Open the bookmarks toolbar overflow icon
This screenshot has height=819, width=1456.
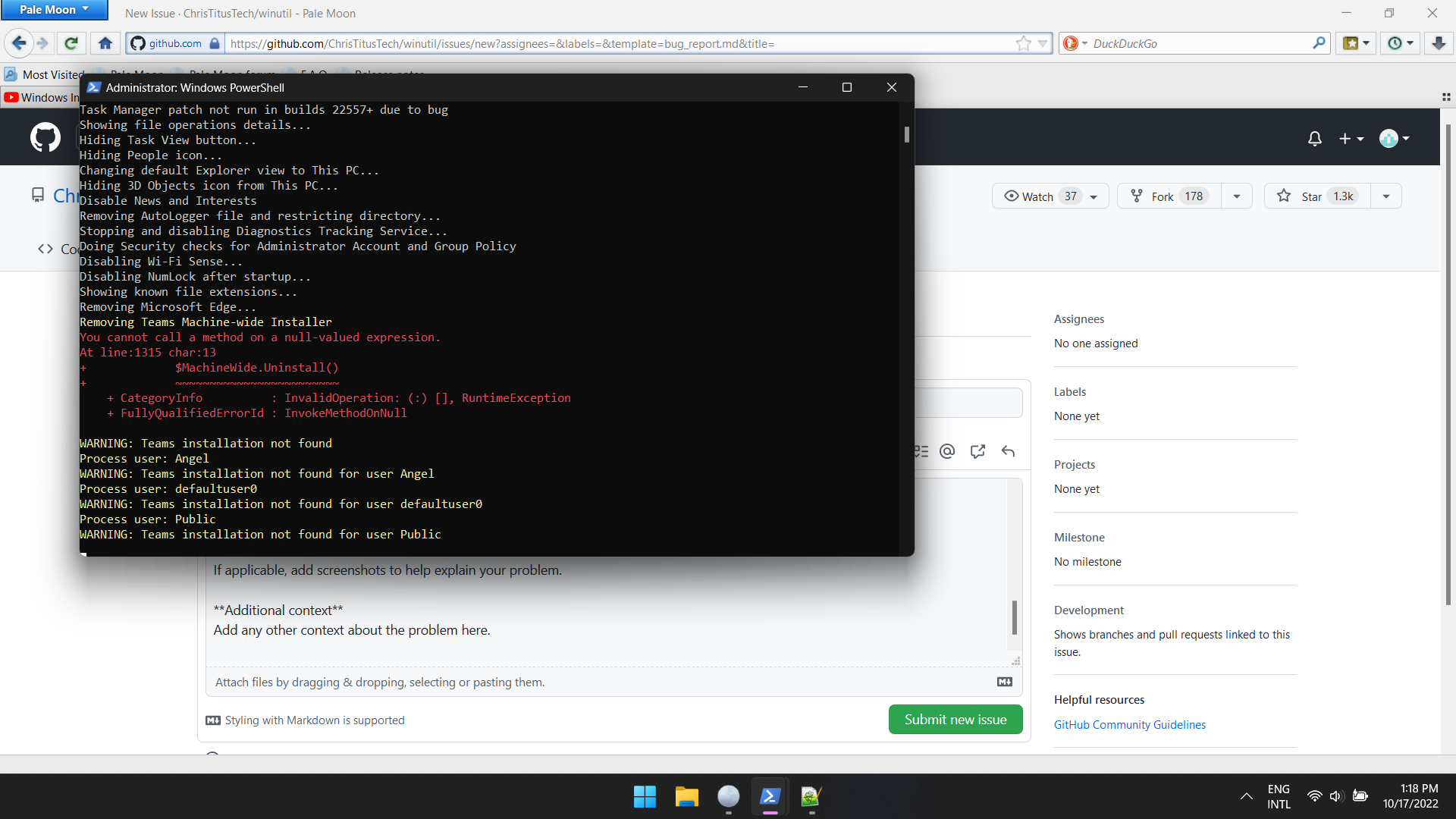(1445, 97)
